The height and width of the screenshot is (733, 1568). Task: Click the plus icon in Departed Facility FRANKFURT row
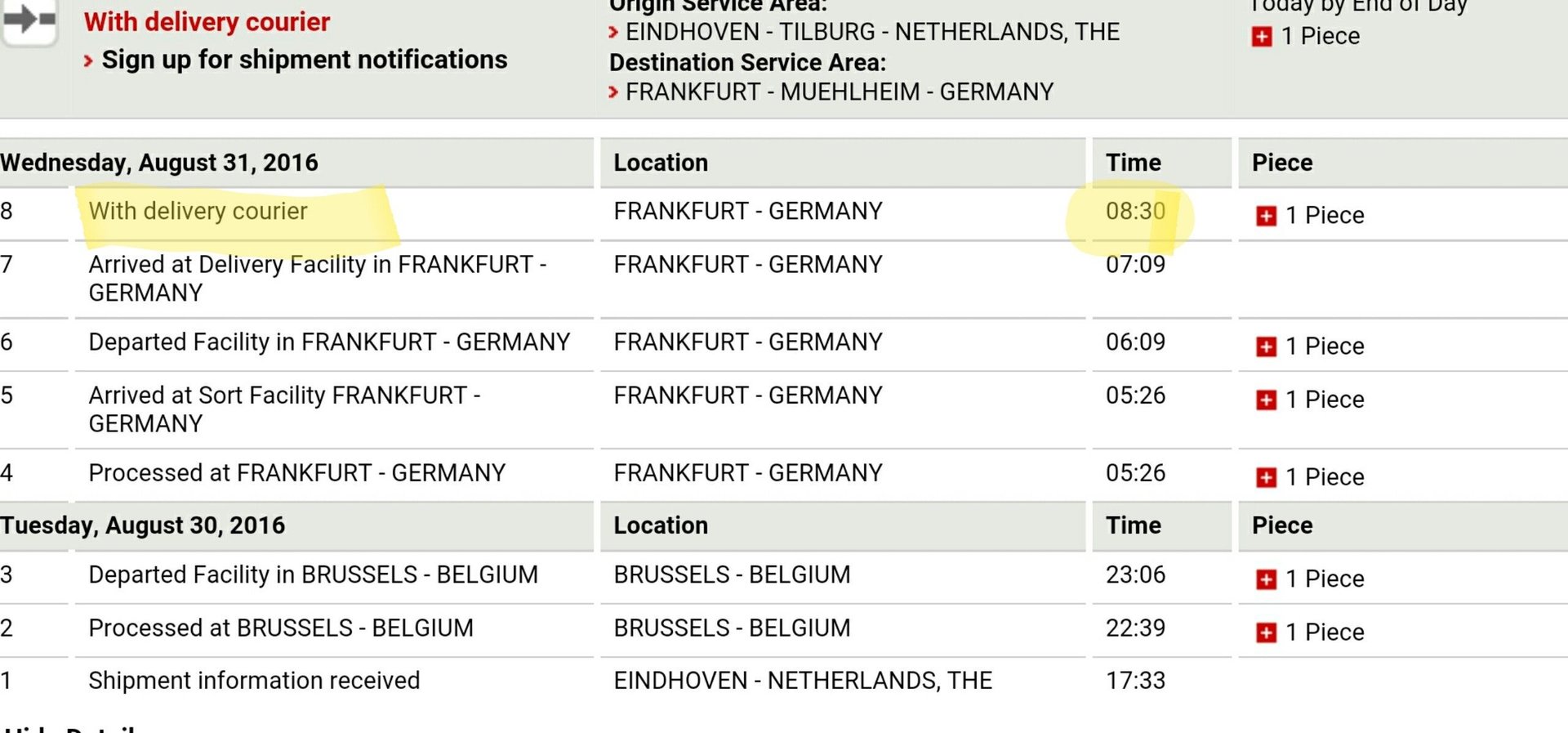[1266, 346]
